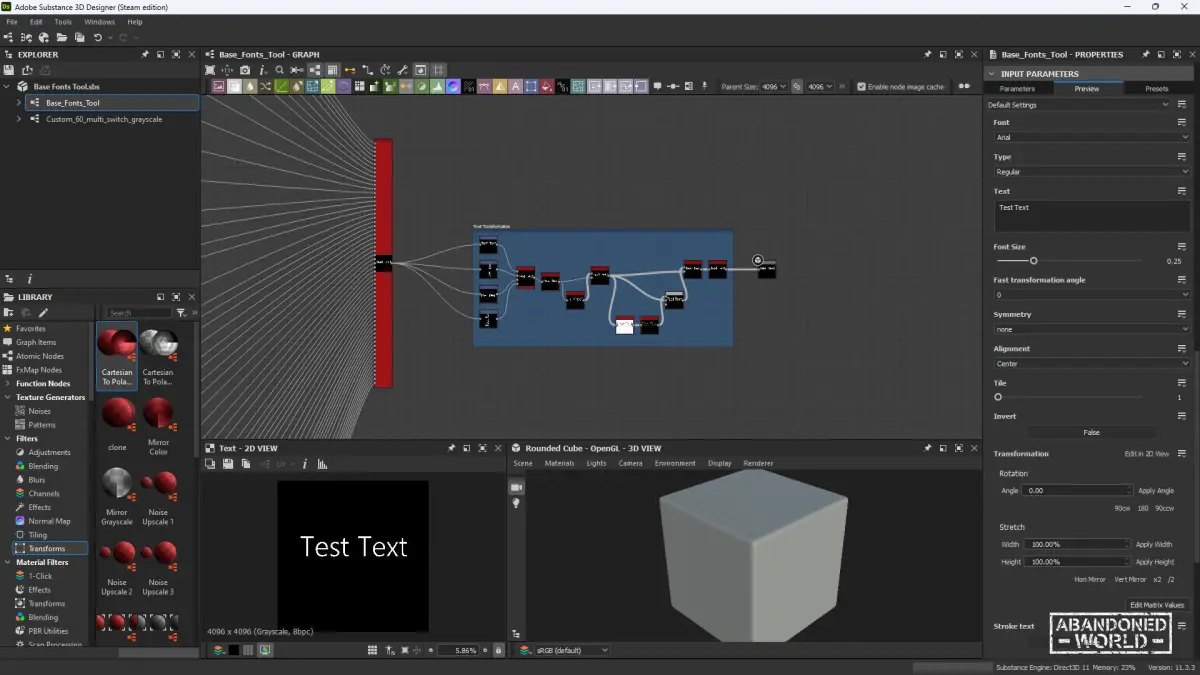This screenshot has height=675, width=1200.
Task: Switch to the Presets tab
Action: 1156,89
